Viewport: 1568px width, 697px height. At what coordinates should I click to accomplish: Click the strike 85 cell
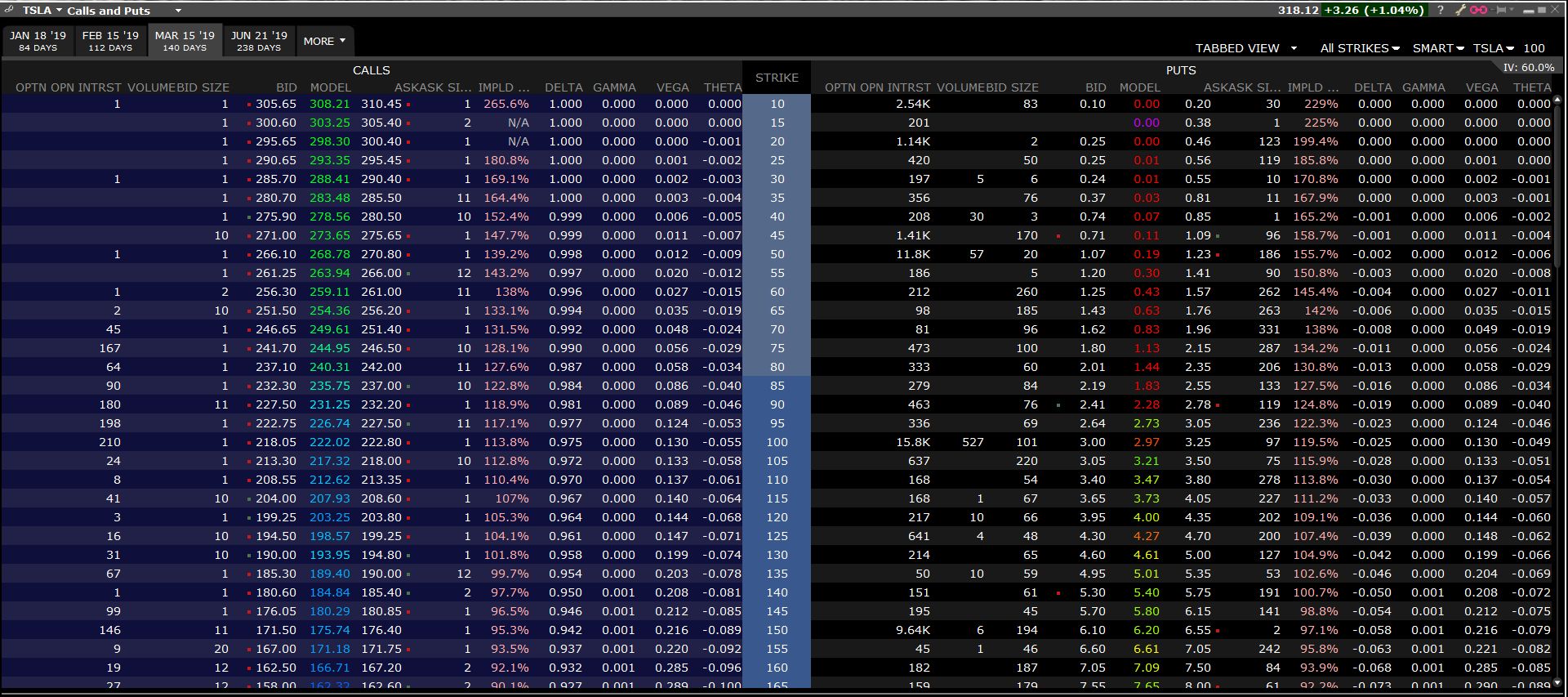pyautogui.click(x=777, y=386)
